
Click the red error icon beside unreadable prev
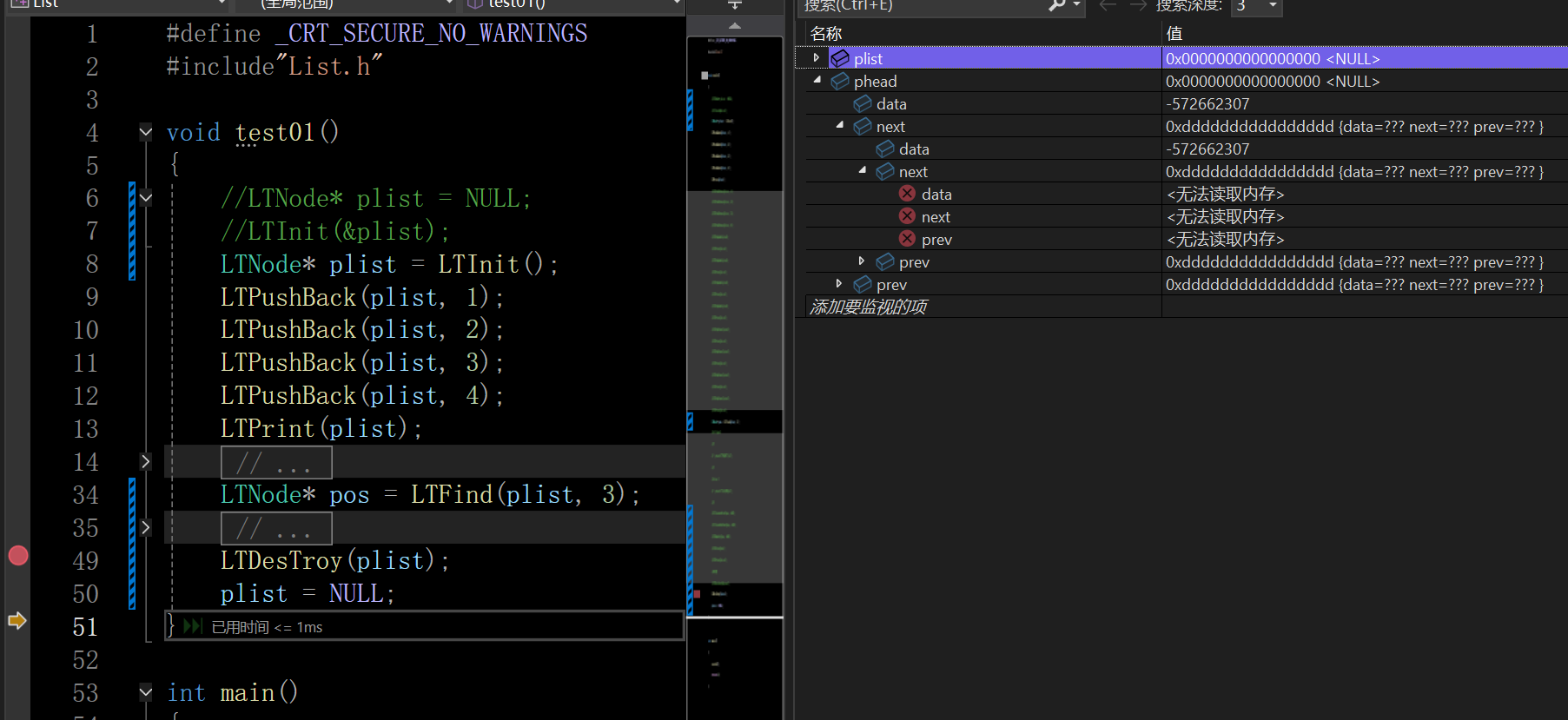(x=907, y=238)
